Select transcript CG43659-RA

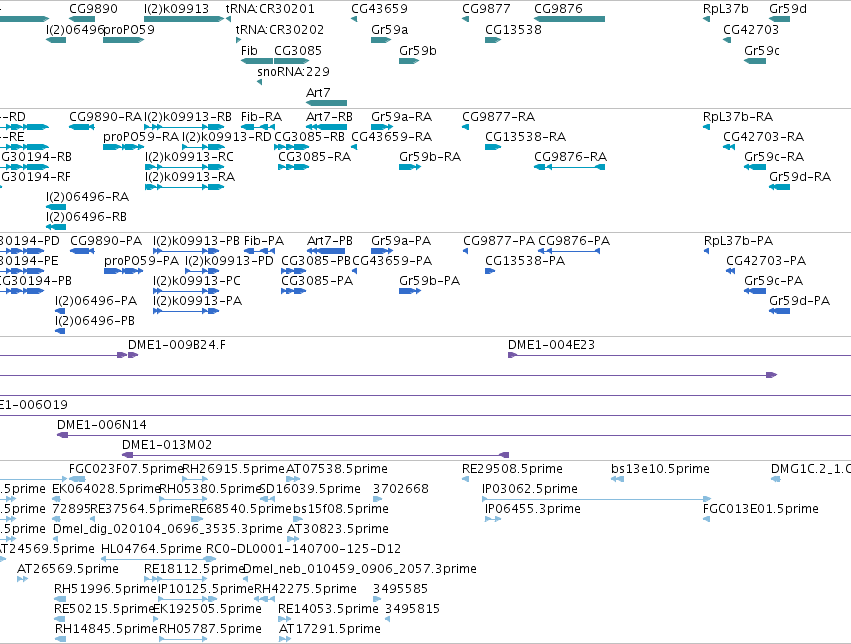pyautogui.click(x=391, y=137)
